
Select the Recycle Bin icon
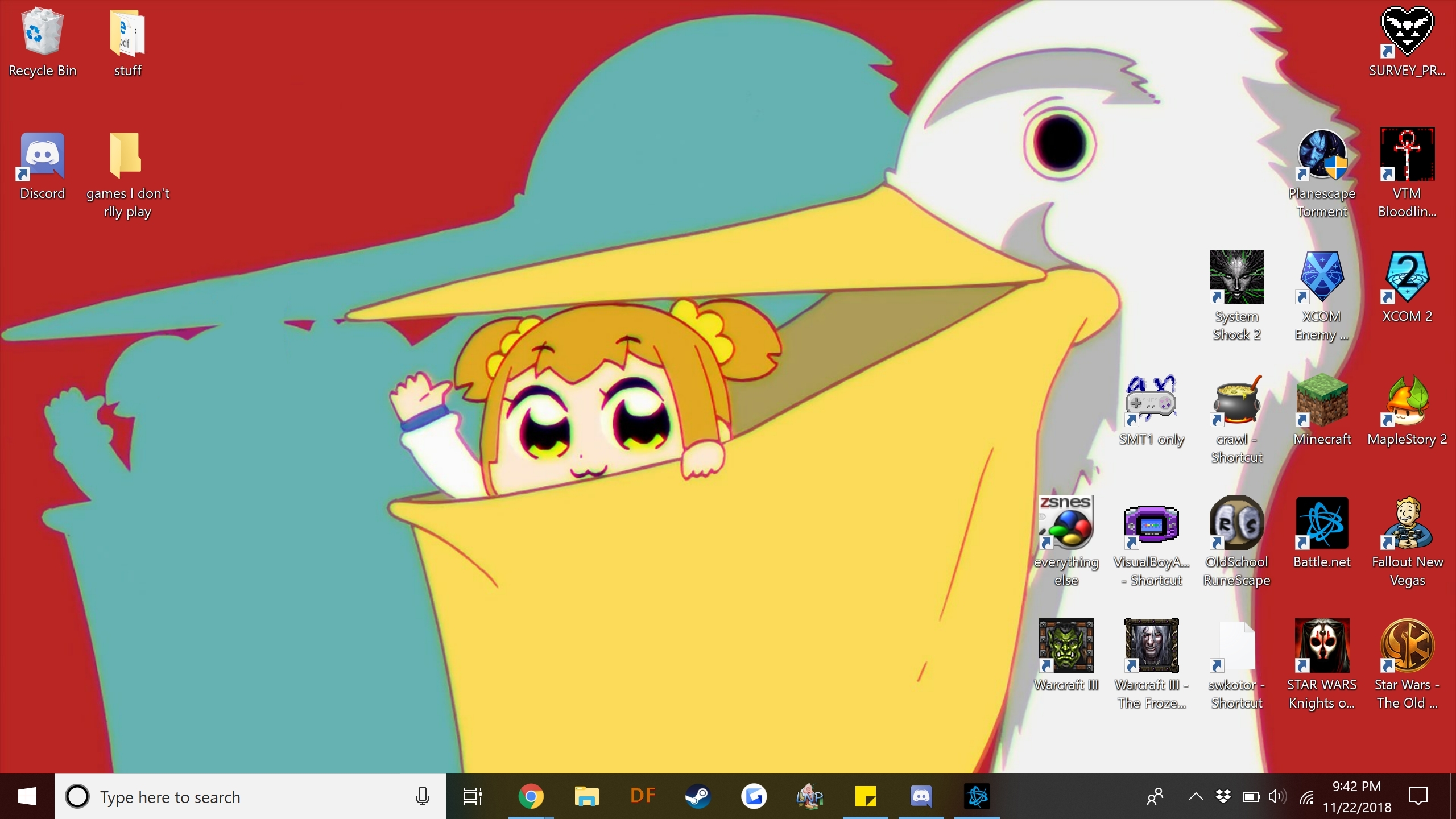click(x=42, y=43)
